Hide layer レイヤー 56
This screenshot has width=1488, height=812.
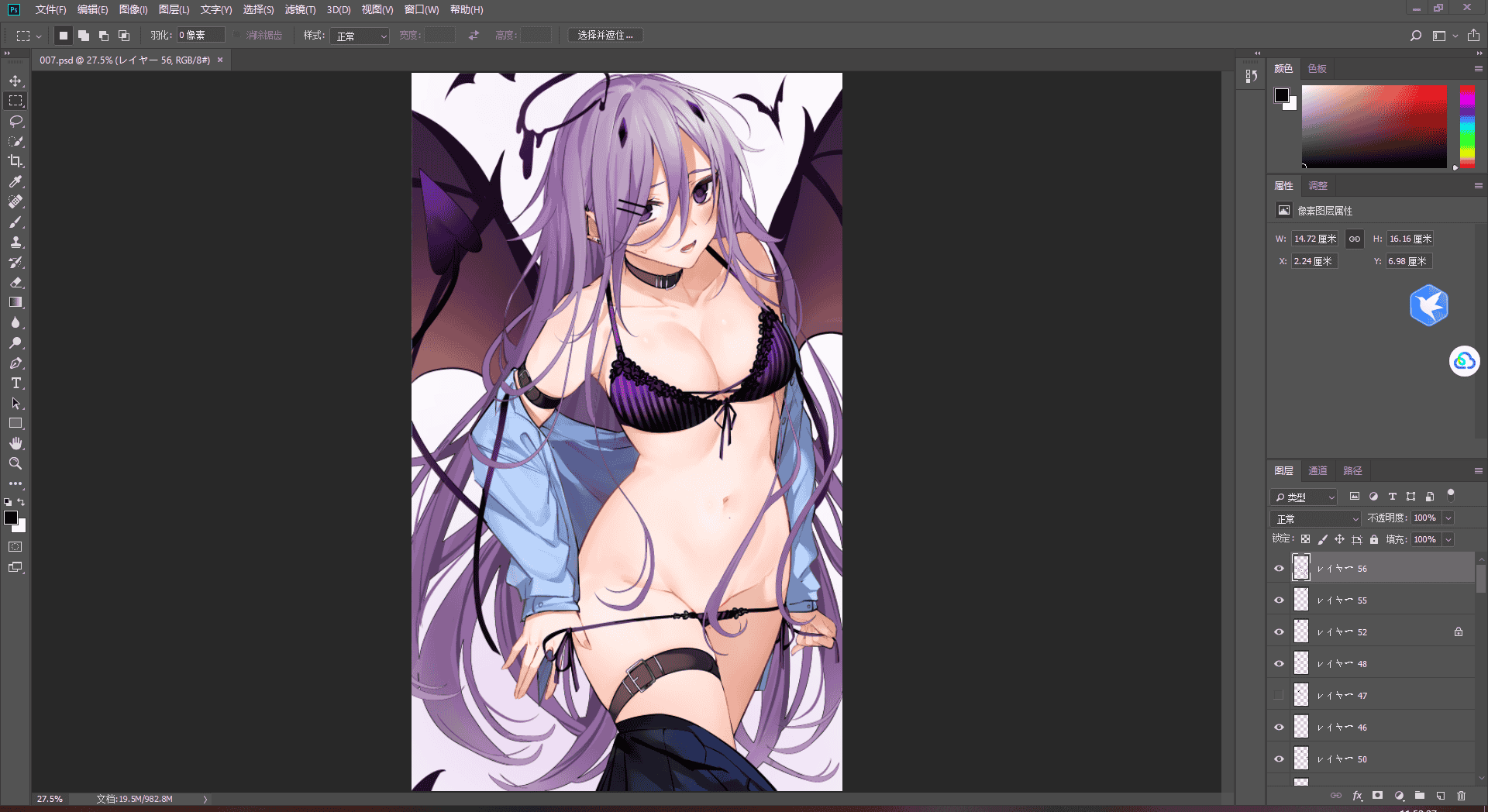tap(1279, 568)
